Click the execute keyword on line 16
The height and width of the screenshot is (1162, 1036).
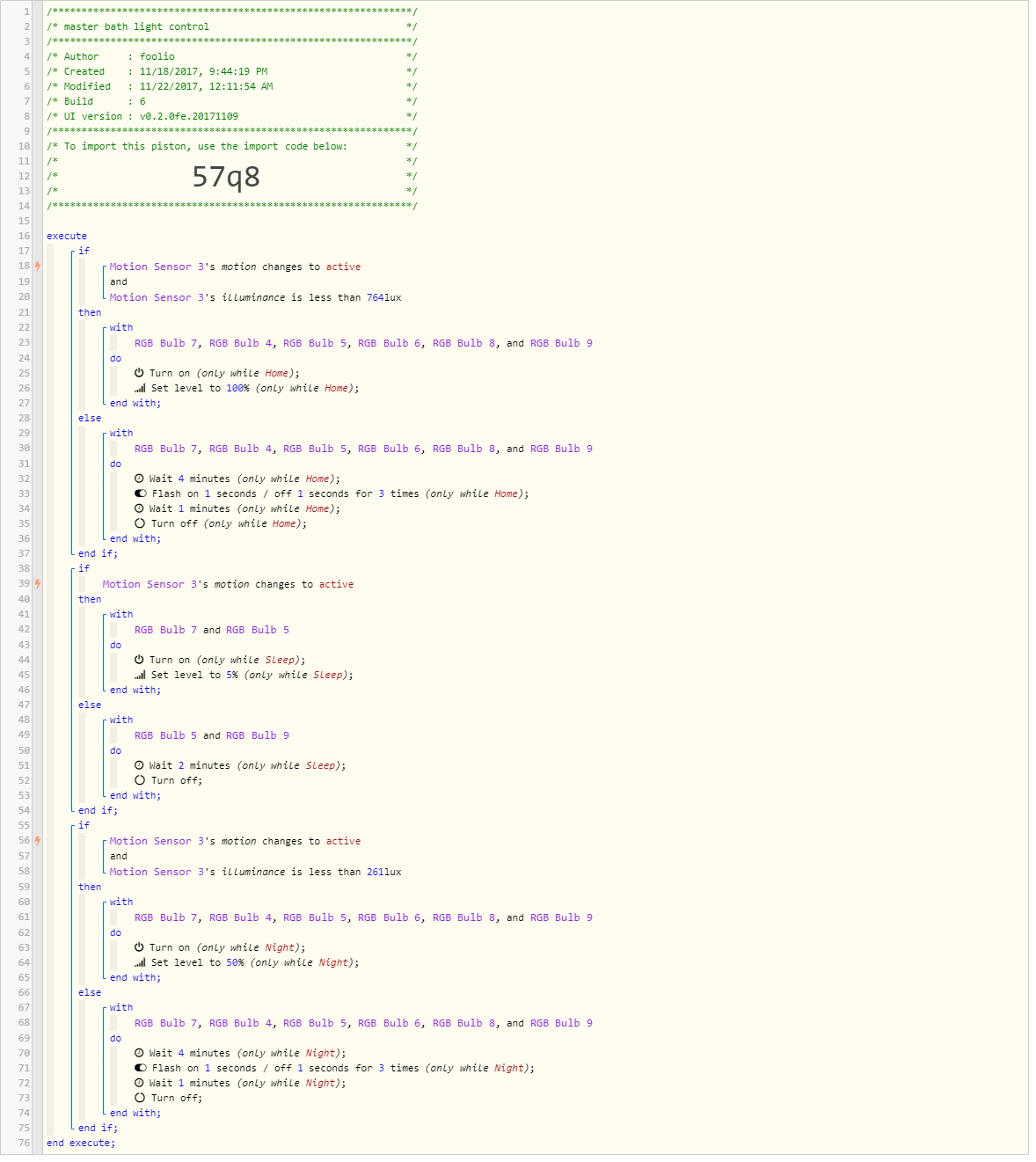click(67, 236)
